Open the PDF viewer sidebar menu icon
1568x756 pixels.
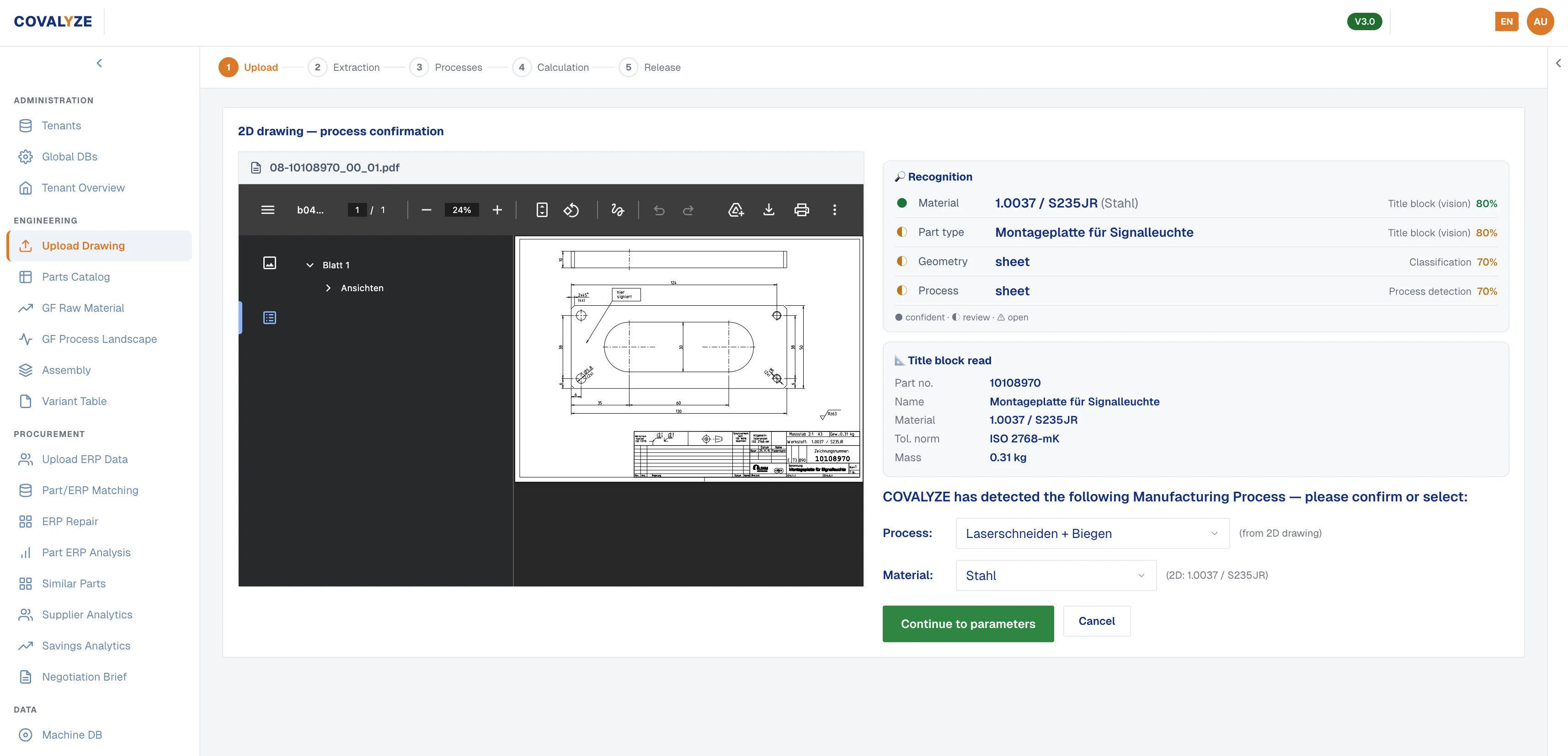point(268,210)
